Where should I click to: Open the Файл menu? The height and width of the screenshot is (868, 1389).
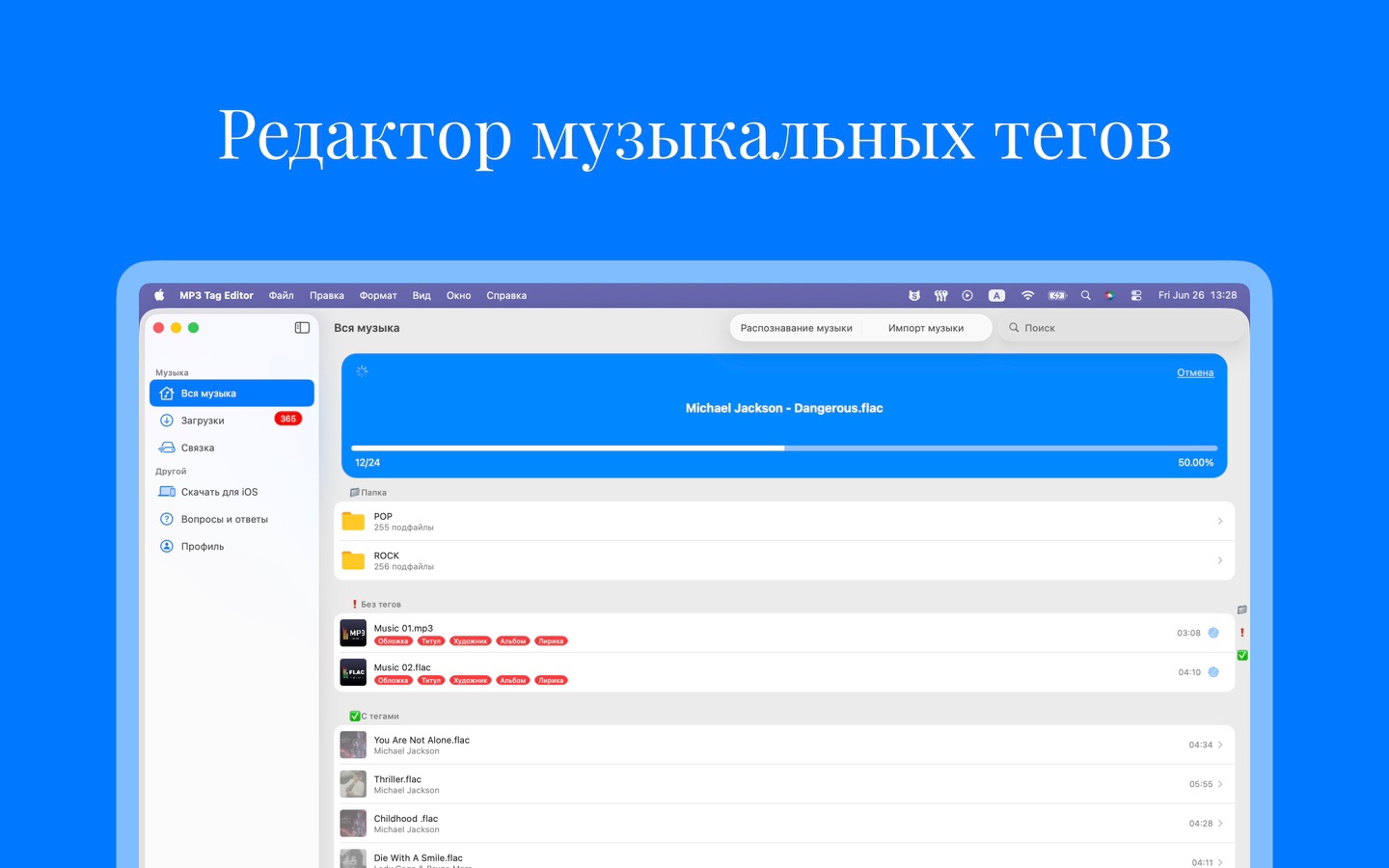click(x=282, y=296)
